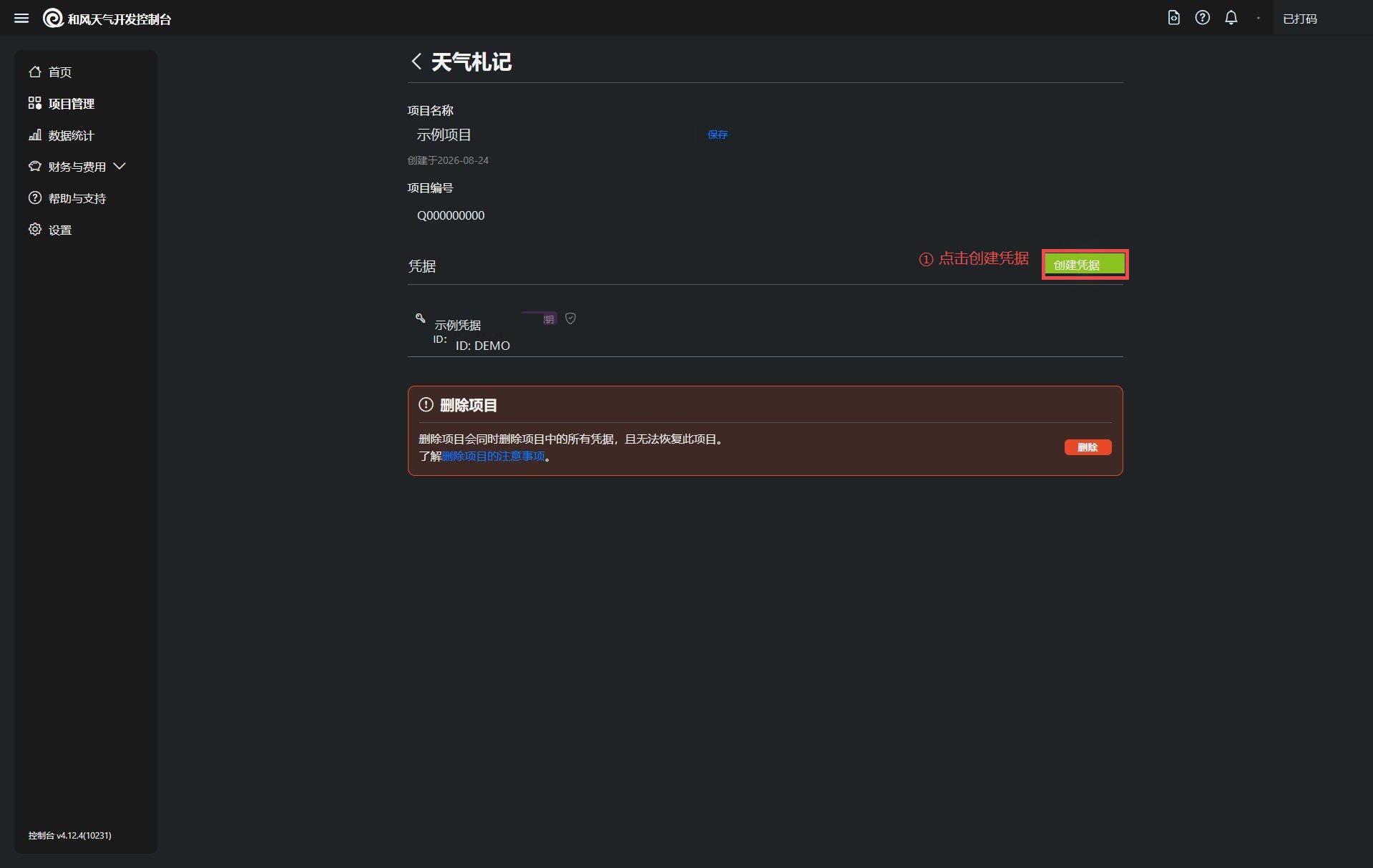Click the 保存 link for the project name

(x=717, y=135)
